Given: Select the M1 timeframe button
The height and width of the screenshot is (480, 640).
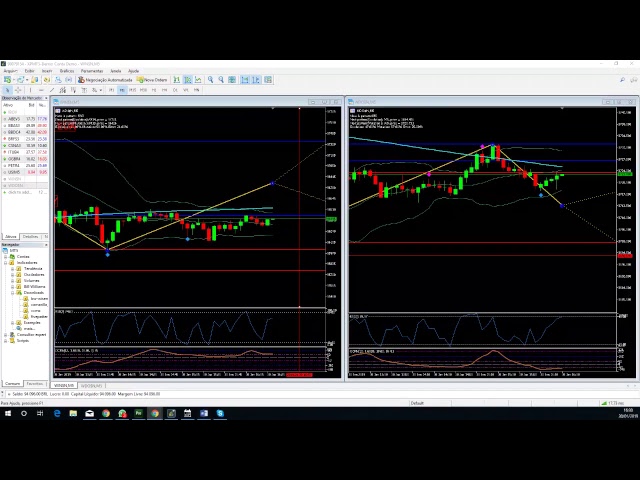Looking at the screenshot, I should click(111, 90).
